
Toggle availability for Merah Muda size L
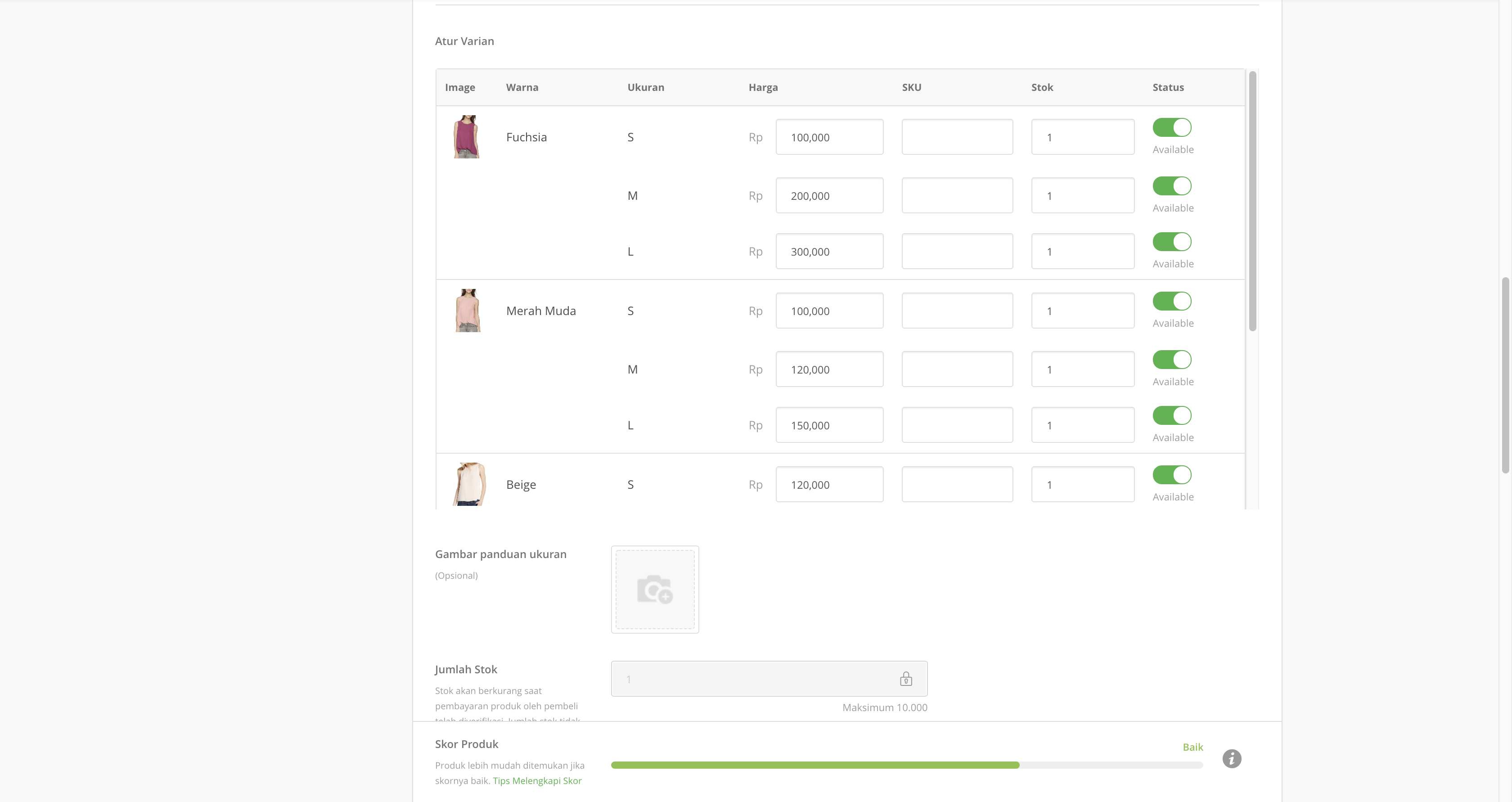pos(1171,416)
